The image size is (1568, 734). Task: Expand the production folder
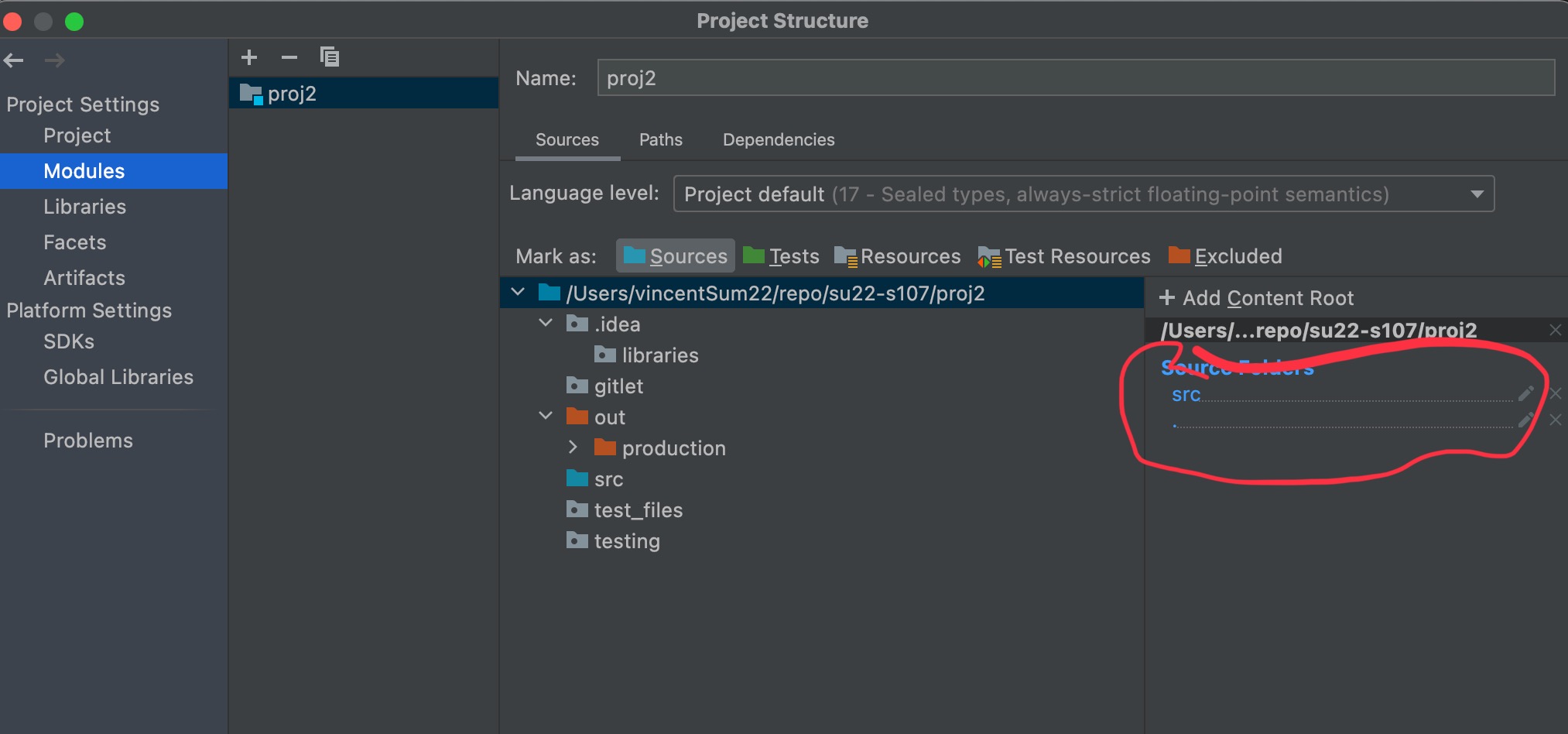[x=573, y=448]
